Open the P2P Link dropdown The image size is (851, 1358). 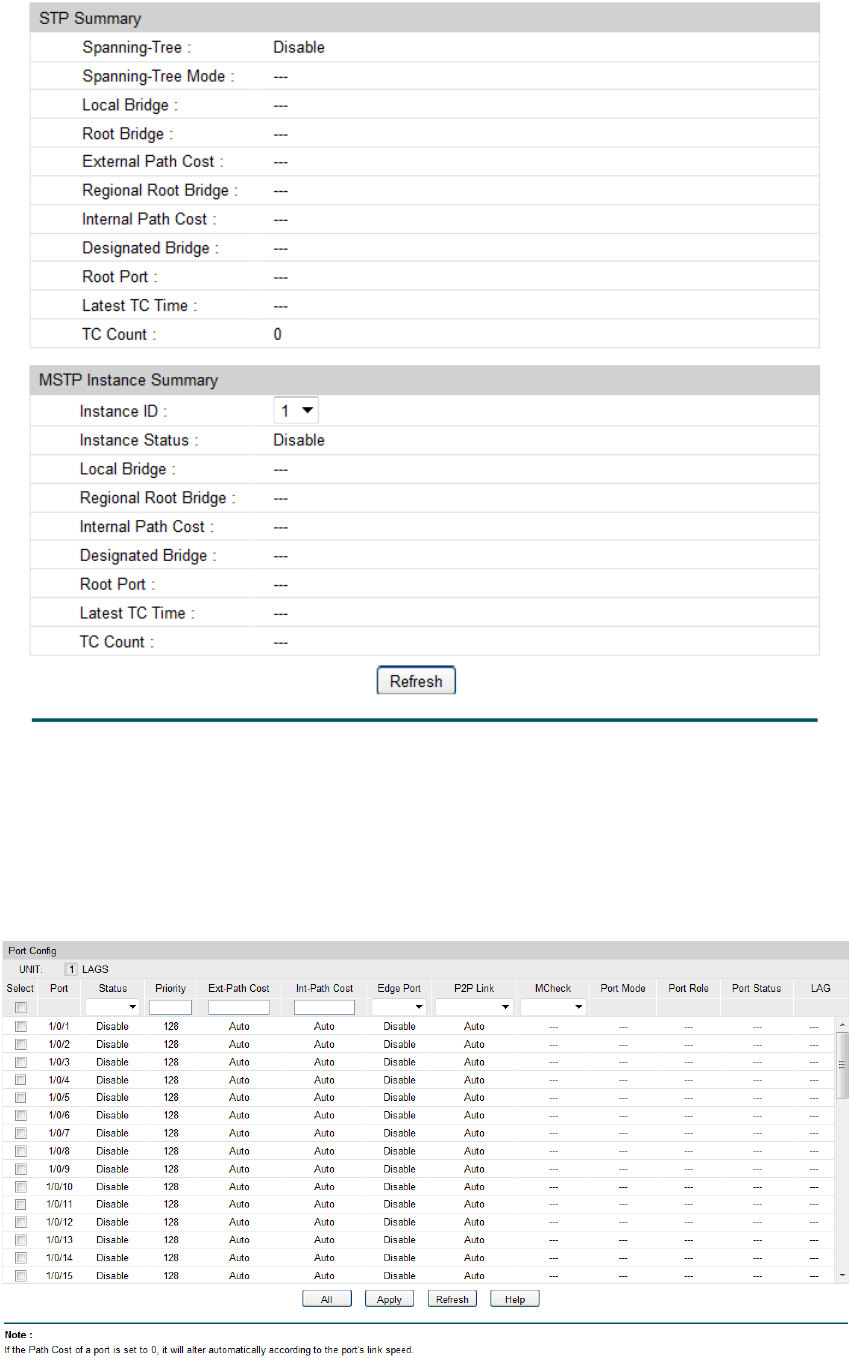474,1007
